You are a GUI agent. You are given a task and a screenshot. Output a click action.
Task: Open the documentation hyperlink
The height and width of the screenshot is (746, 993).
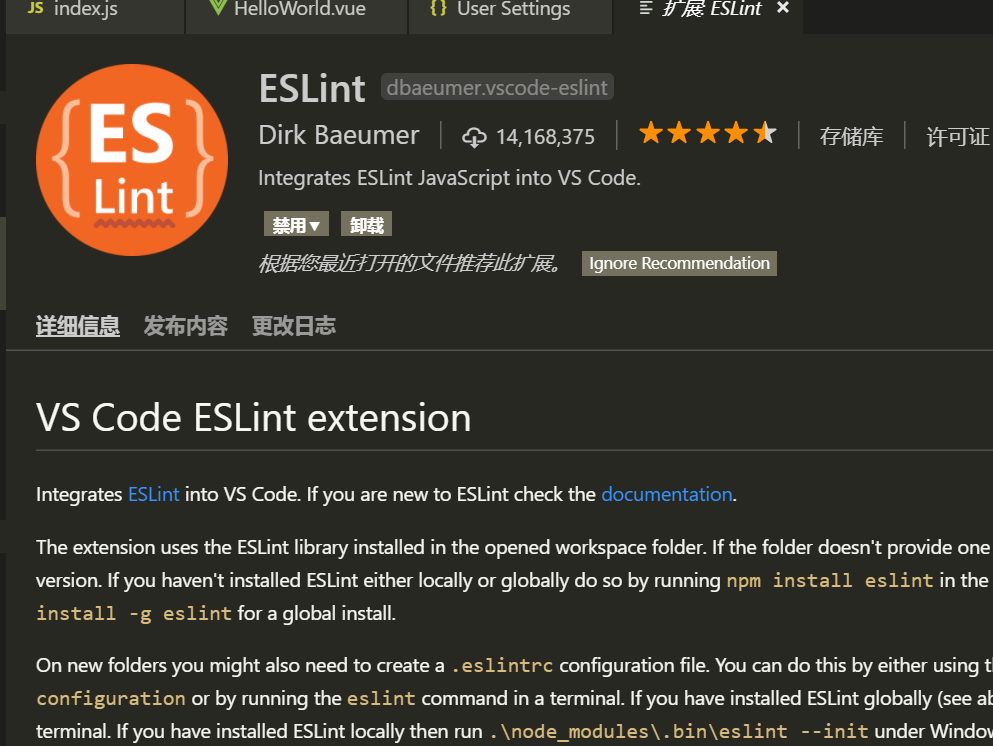pos(667,495)
